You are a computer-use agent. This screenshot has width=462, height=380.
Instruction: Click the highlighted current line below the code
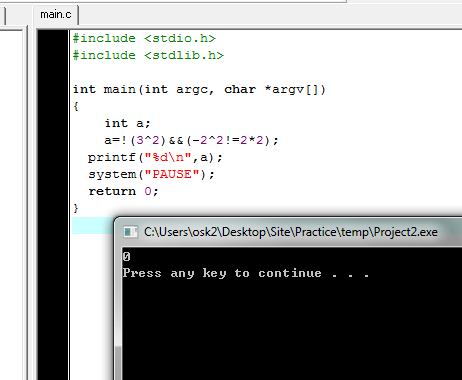pos(93,226)
